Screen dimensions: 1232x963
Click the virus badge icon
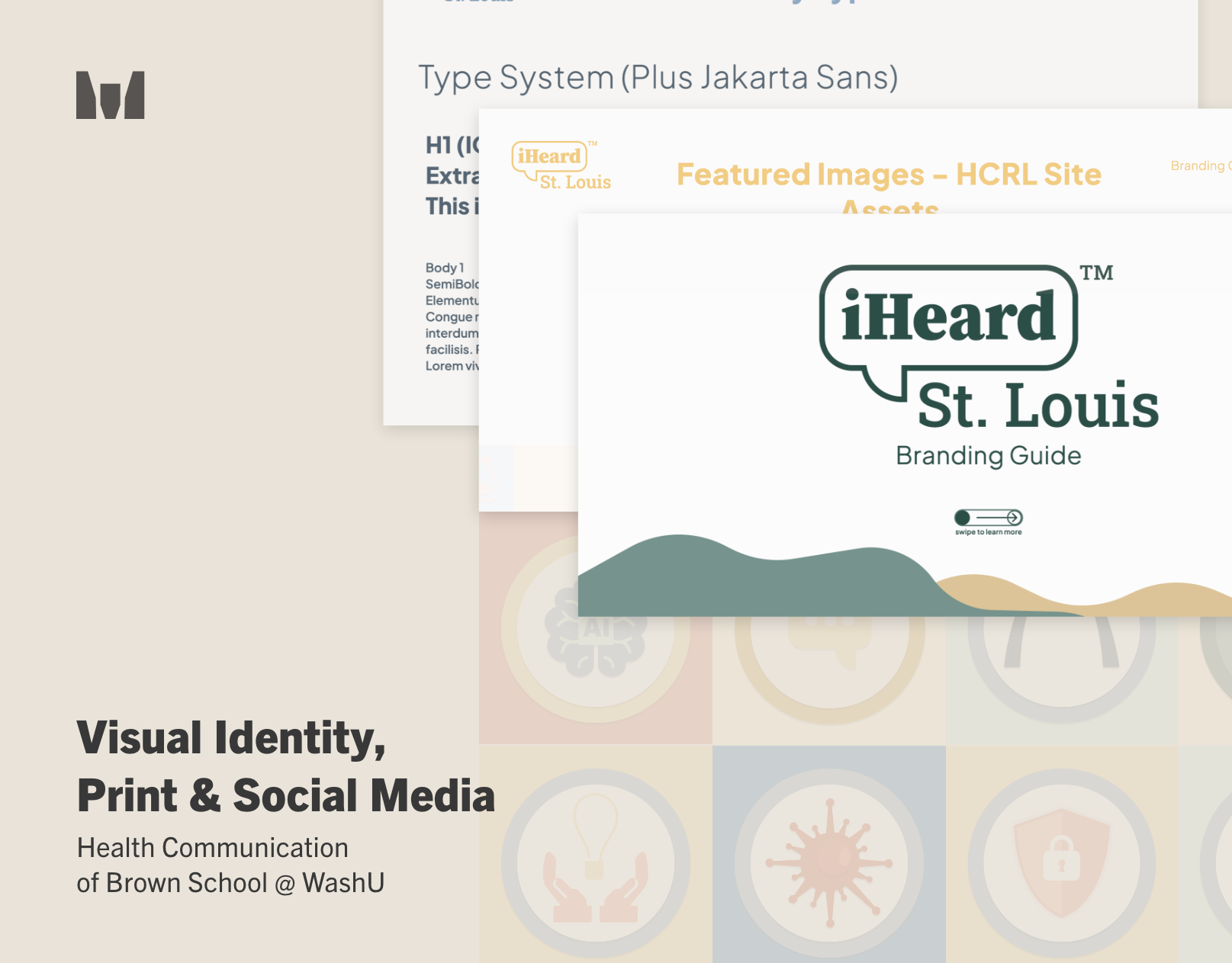[x=829, y=863]
